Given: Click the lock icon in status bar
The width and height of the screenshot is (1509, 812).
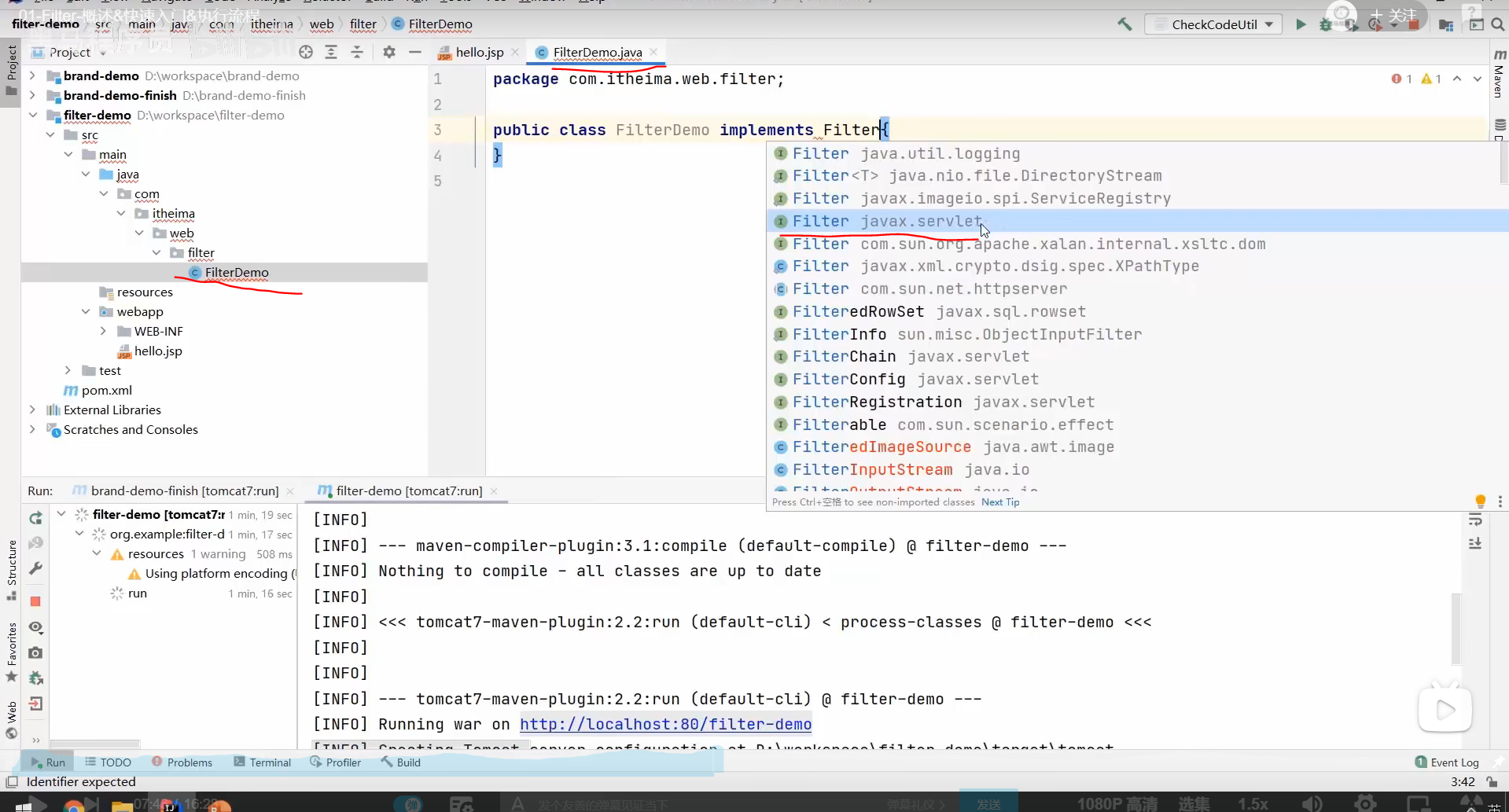Looking at the screenshot, I should click(x=1492, y=782).
